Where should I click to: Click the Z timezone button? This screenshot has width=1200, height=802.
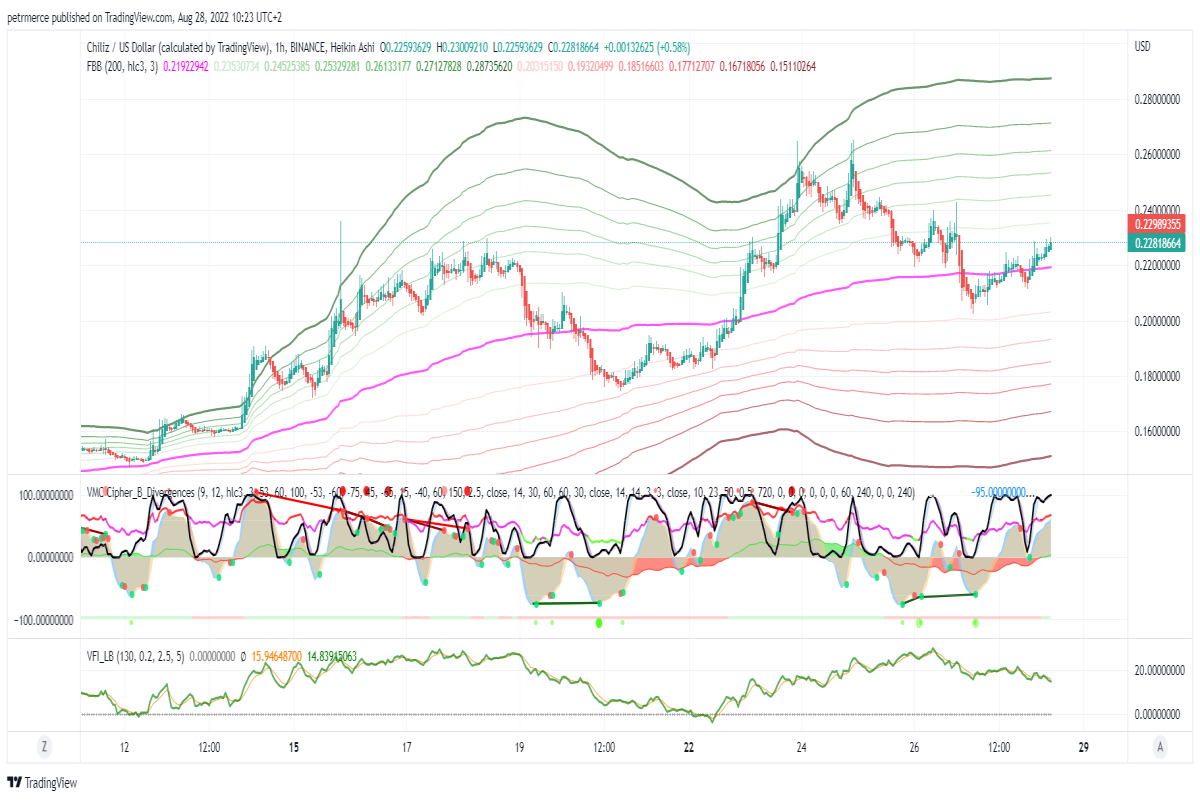[44, 746]
